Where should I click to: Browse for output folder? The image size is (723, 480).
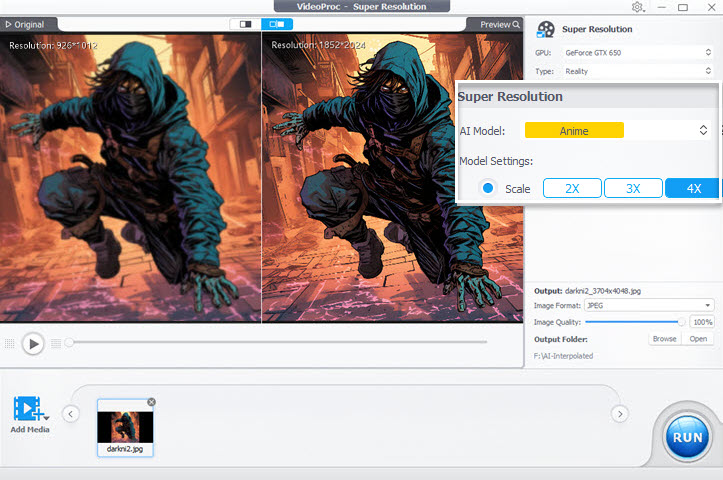tap(664, 339)
